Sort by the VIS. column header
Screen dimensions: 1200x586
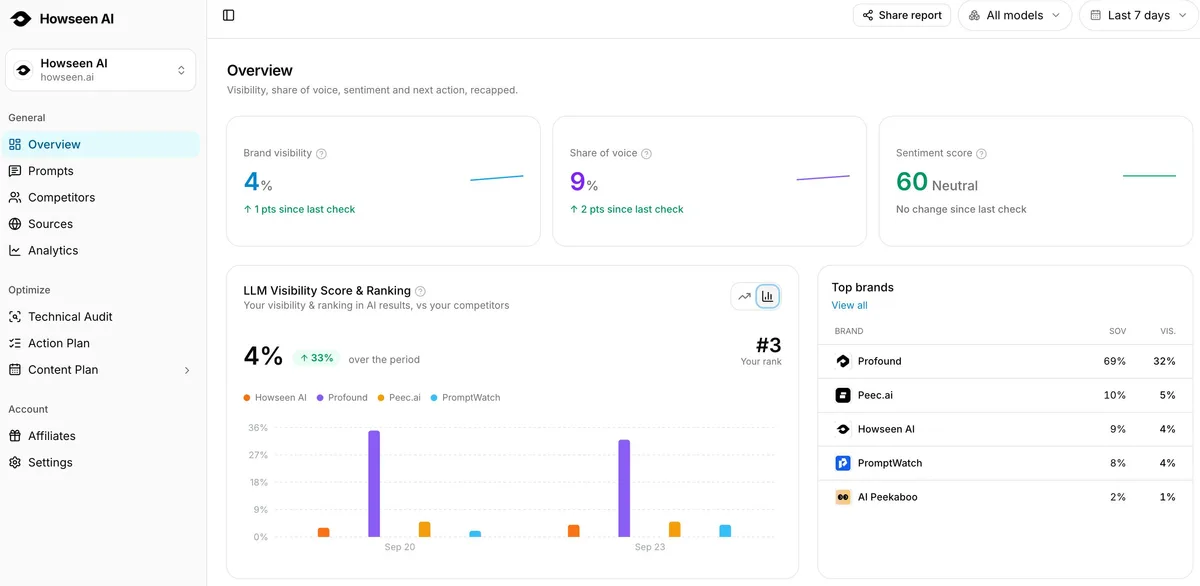1168,331
